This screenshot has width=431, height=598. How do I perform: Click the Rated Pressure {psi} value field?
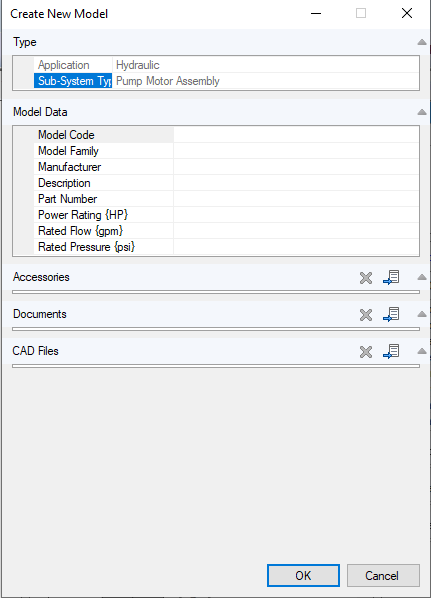tap(296, 247)
